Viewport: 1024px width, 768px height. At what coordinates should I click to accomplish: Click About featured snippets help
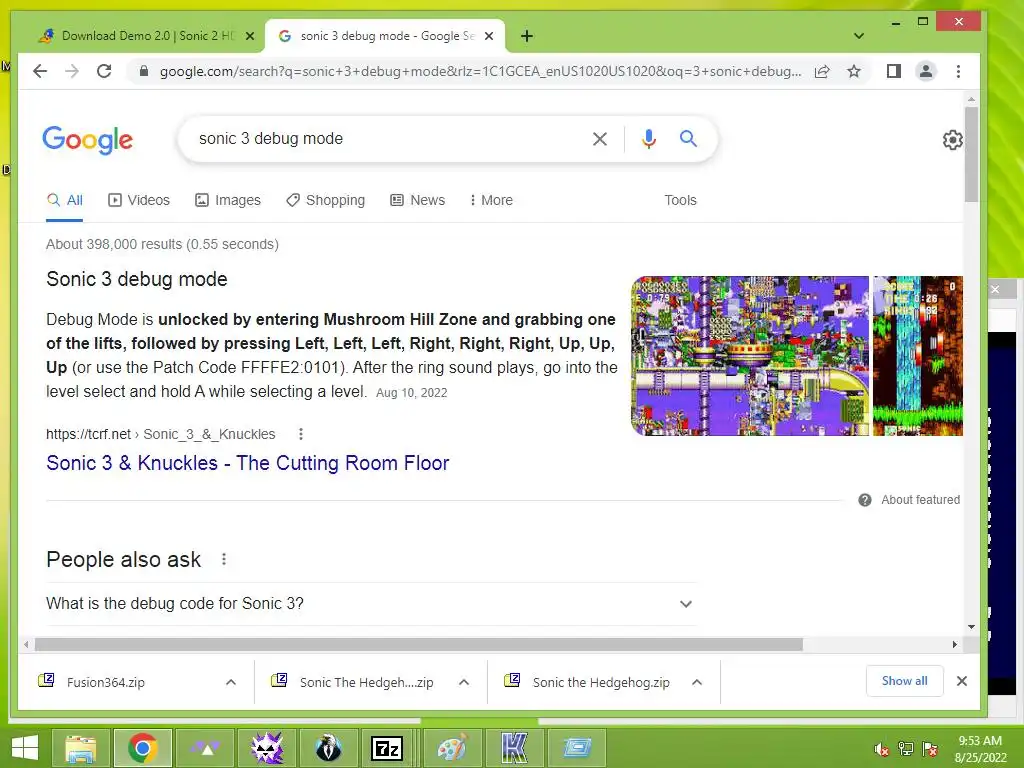coord(909,500)
